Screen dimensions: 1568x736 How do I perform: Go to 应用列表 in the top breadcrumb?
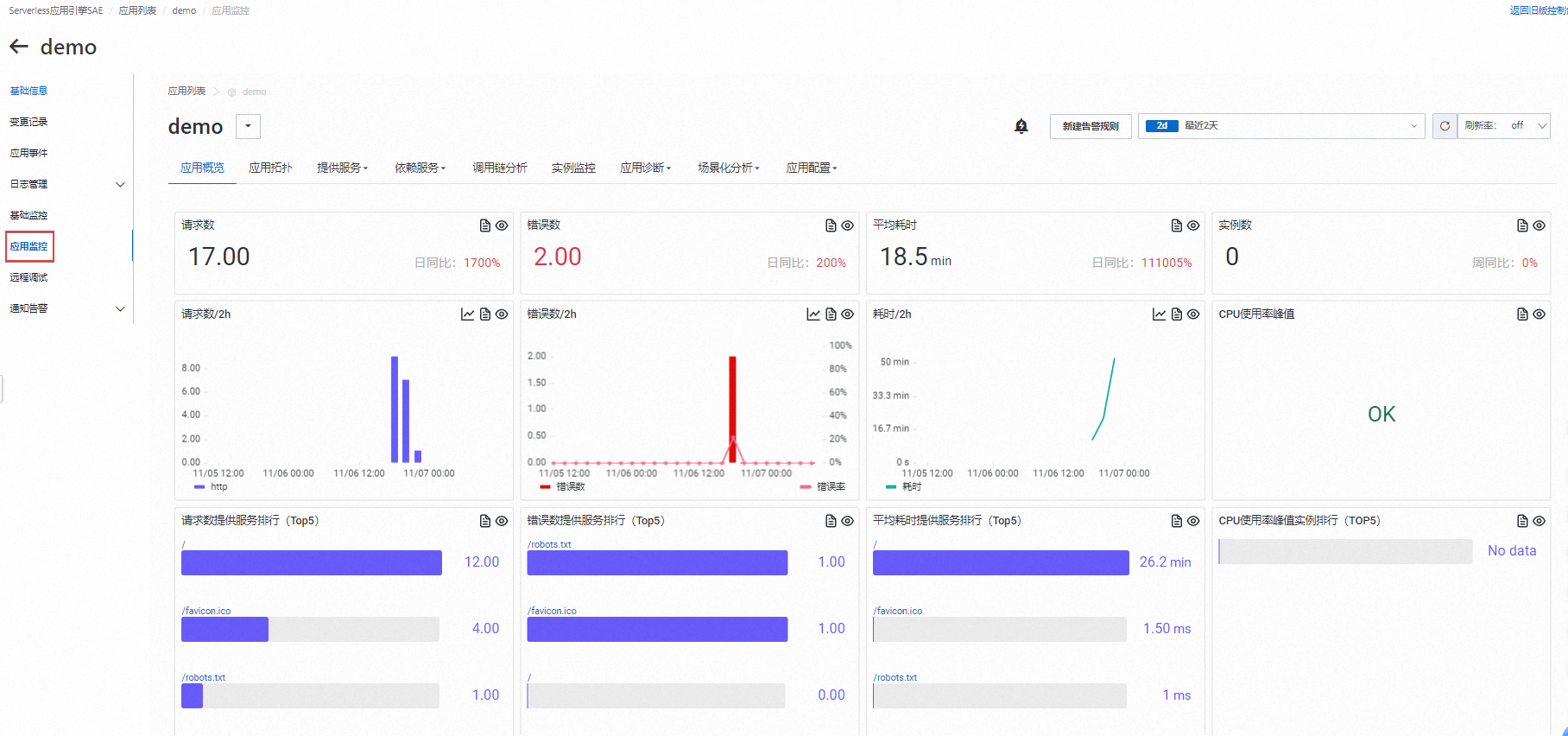point(137,10)
